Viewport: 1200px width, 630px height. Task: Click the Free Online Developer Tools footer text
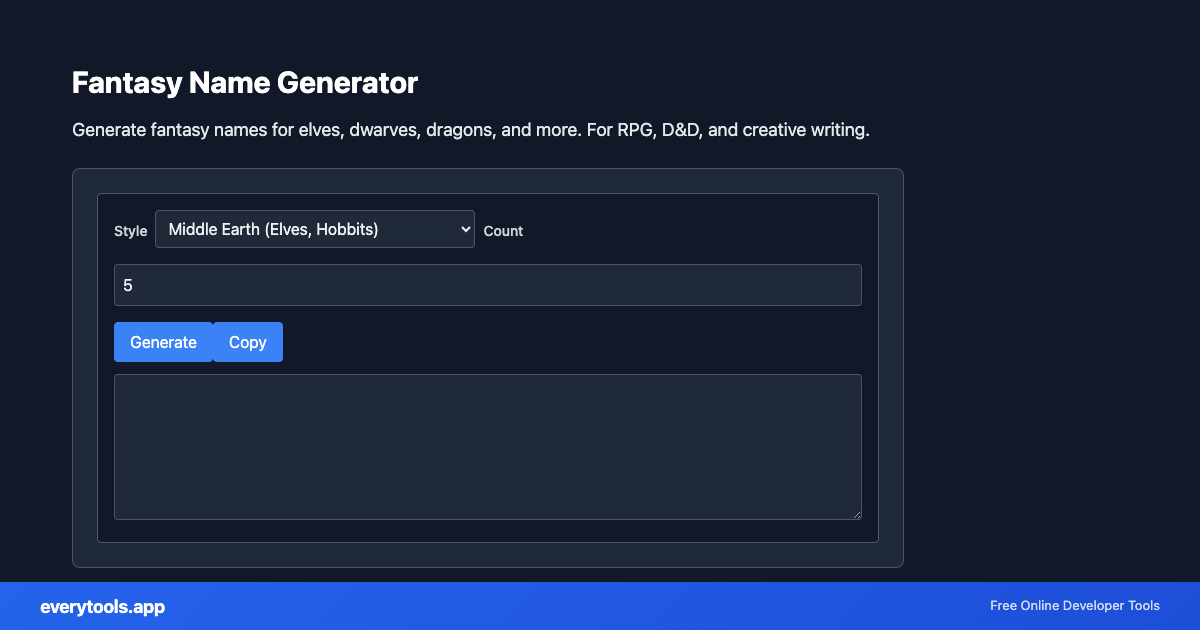[1074, 606]
